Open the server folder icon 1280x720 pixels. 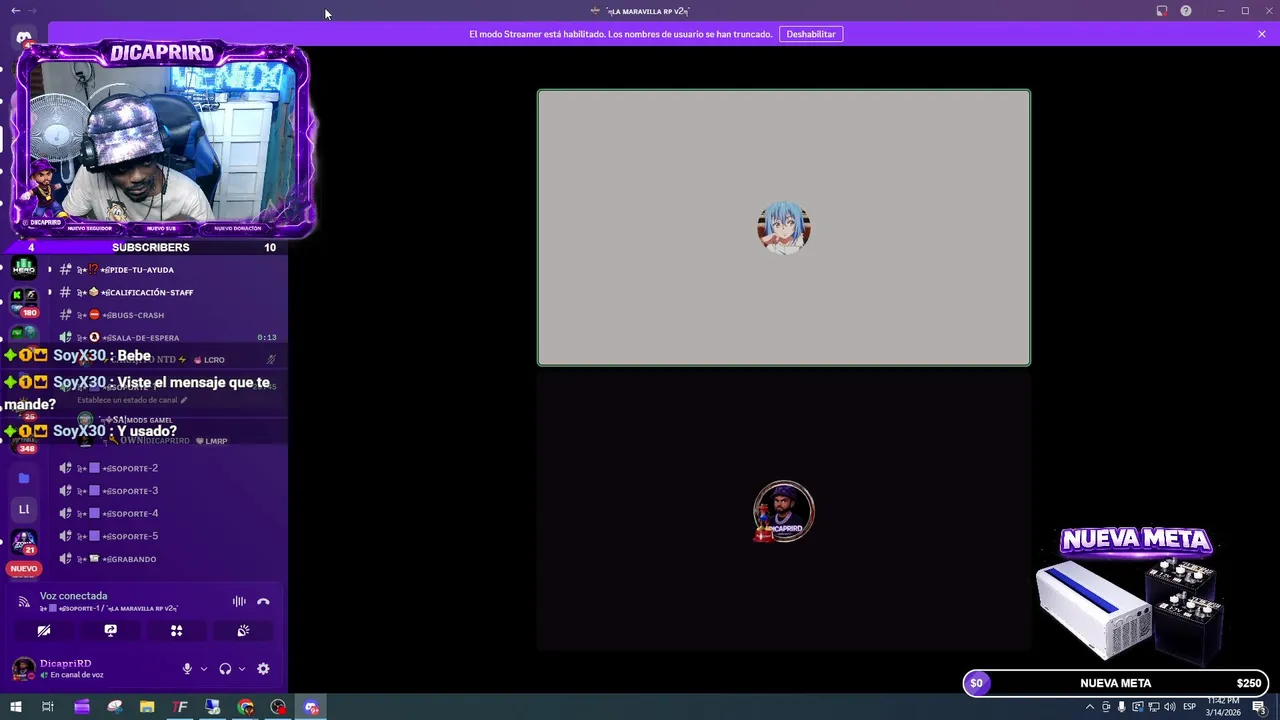tap(24, 478)
